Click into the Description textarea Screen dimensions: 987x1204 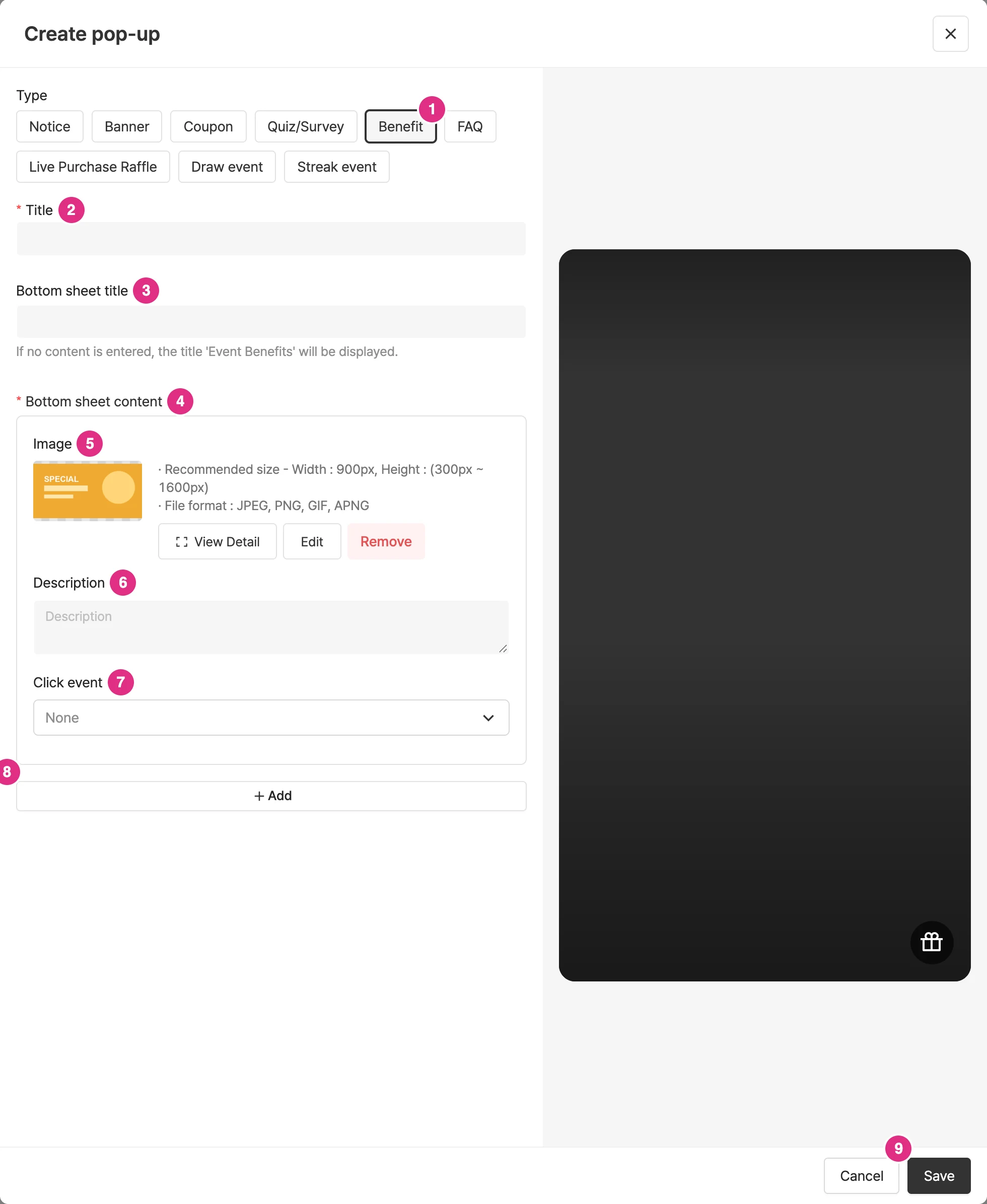tap(271, 627)
